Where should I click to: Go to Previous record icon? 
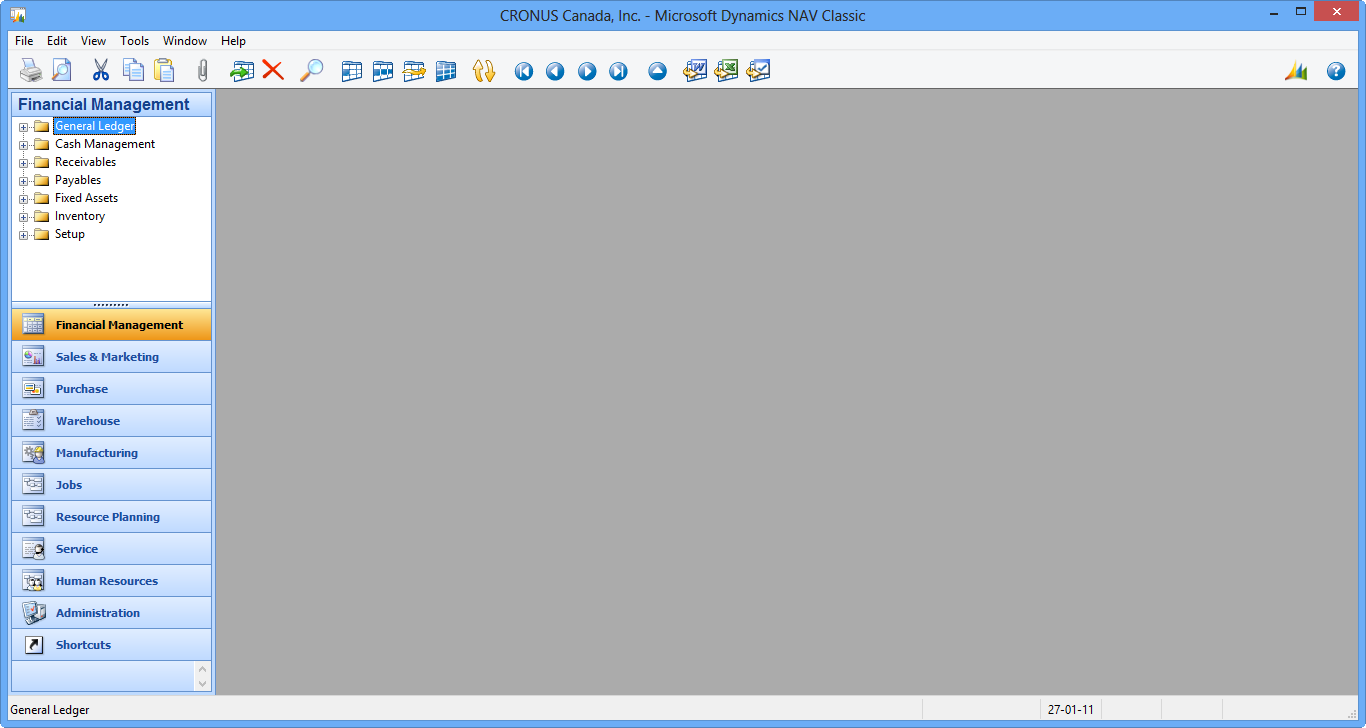click(555, 71)
